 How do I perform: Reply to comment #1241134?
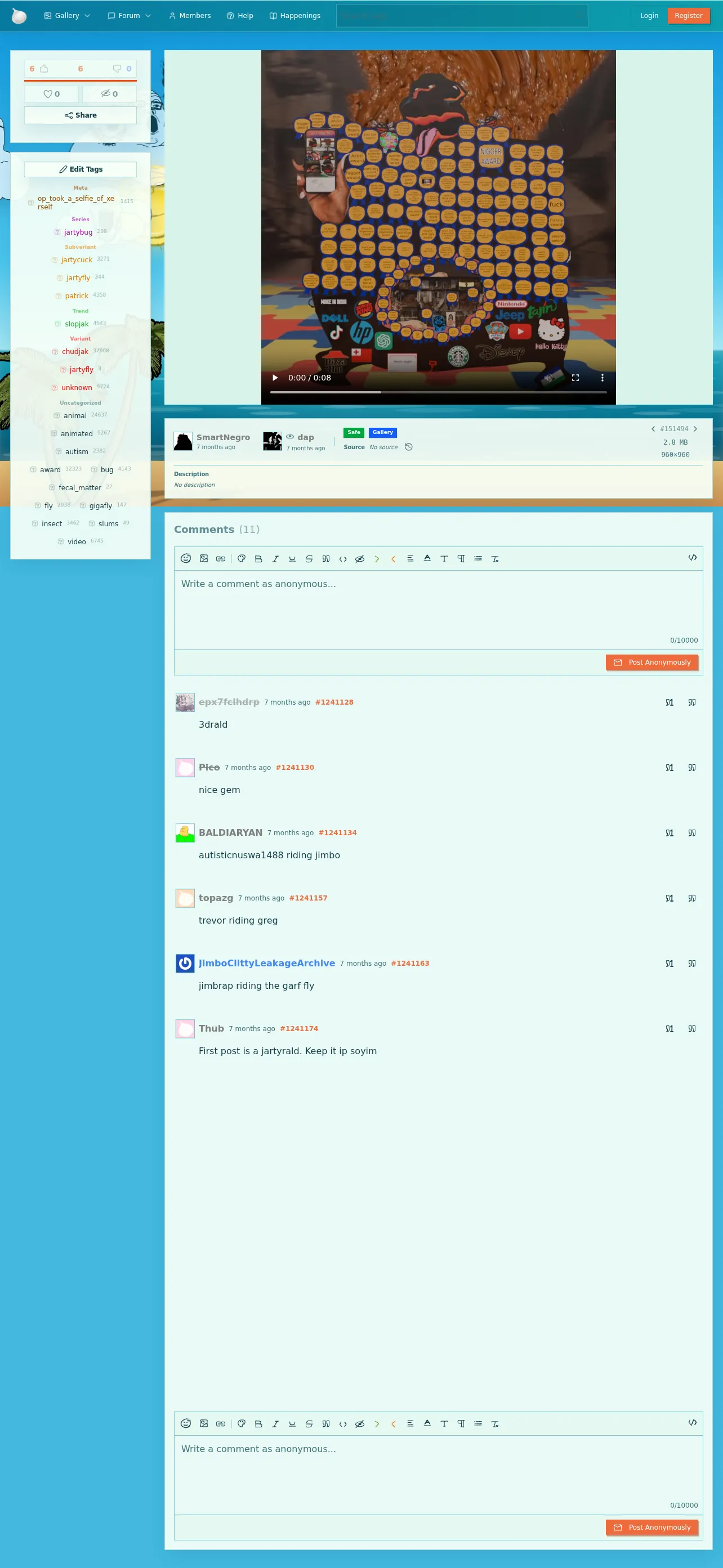pyautogui.click(x=670, y=834)
